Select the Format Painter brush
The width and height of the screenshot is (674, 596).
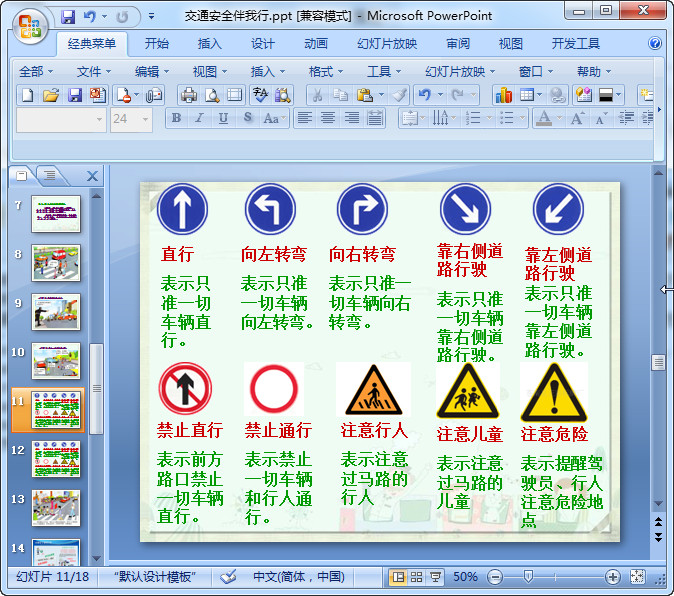[x=399, y=95]
